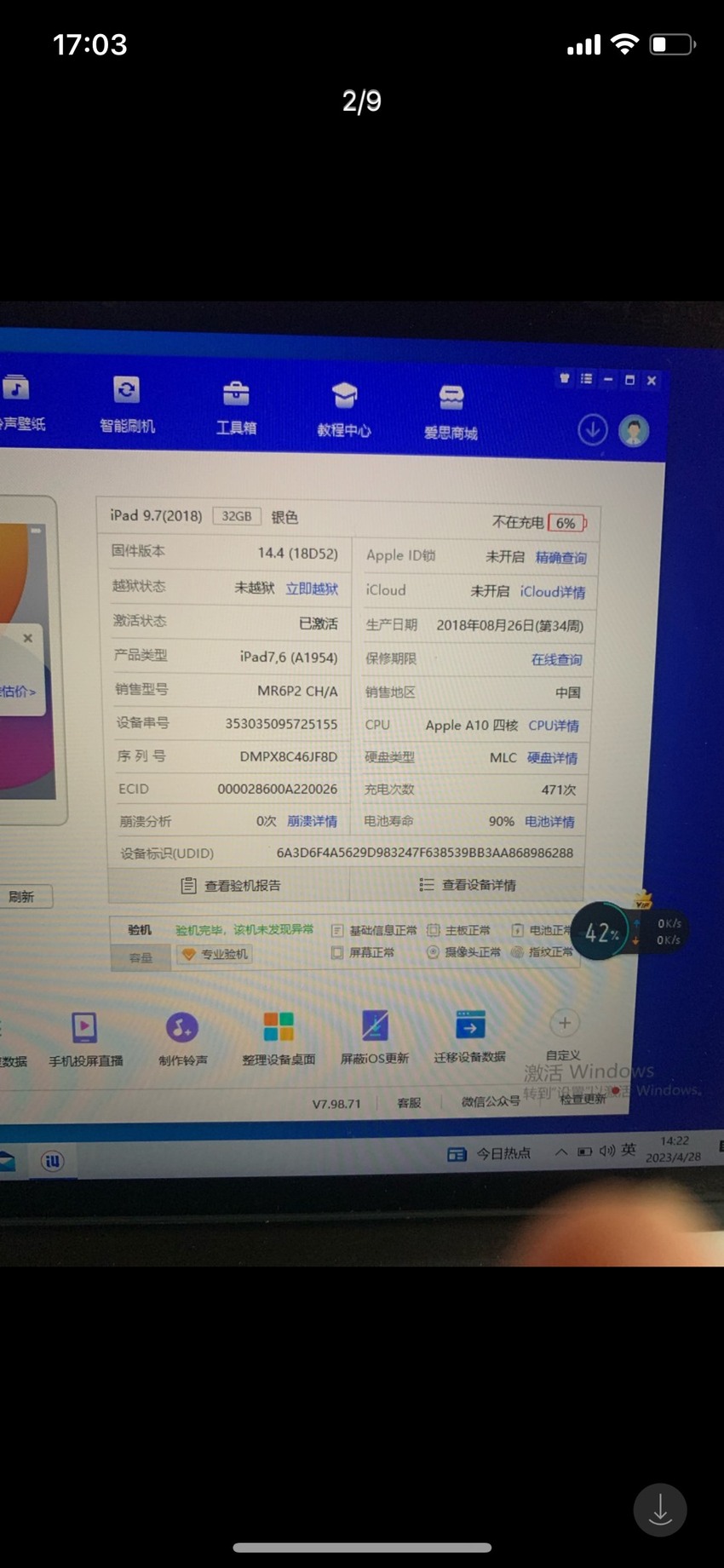Open the download manager arrow icon
The width and height of the screenshot is (724, 1568).
coord(593,430)
